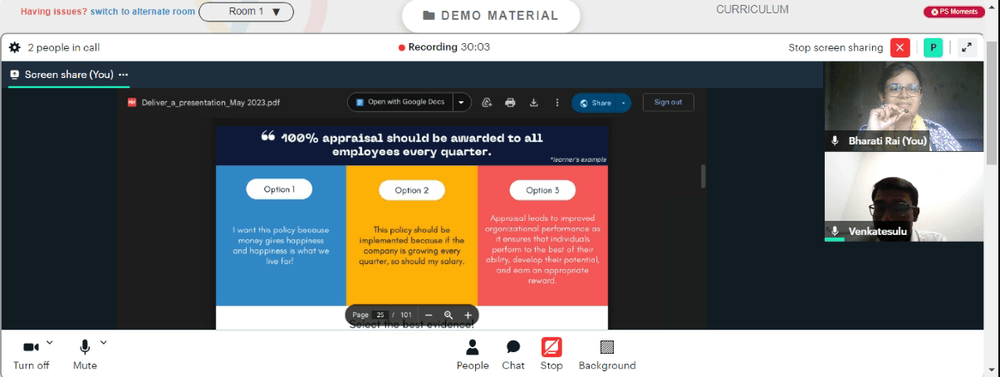Click Bharati Rai video thumbnail
Screen dimensions: 1000x377
click(904, 107)
